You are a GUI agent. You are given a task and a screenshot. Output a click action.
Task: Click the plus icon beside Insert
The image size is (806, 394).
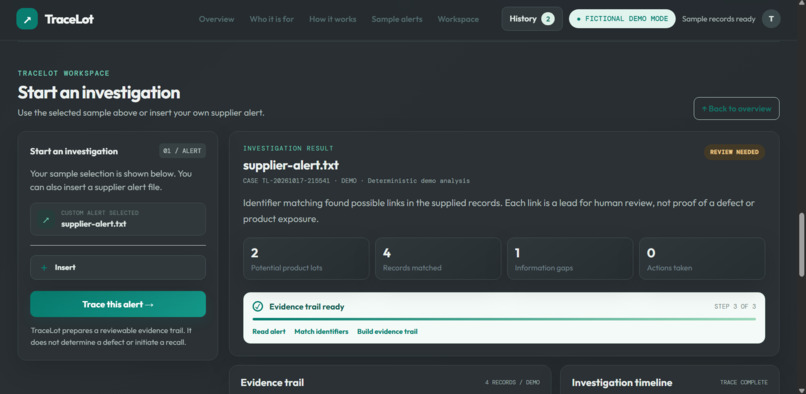pos(44,267)
